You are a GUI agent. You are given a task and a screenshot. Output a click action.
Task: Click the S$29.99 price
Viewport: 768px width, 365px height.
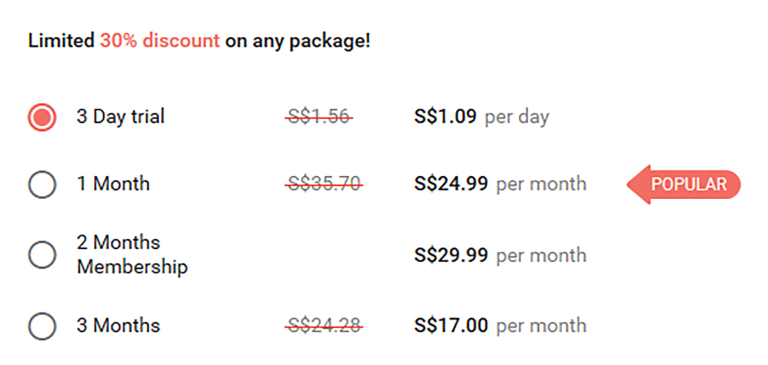(451, 255)
